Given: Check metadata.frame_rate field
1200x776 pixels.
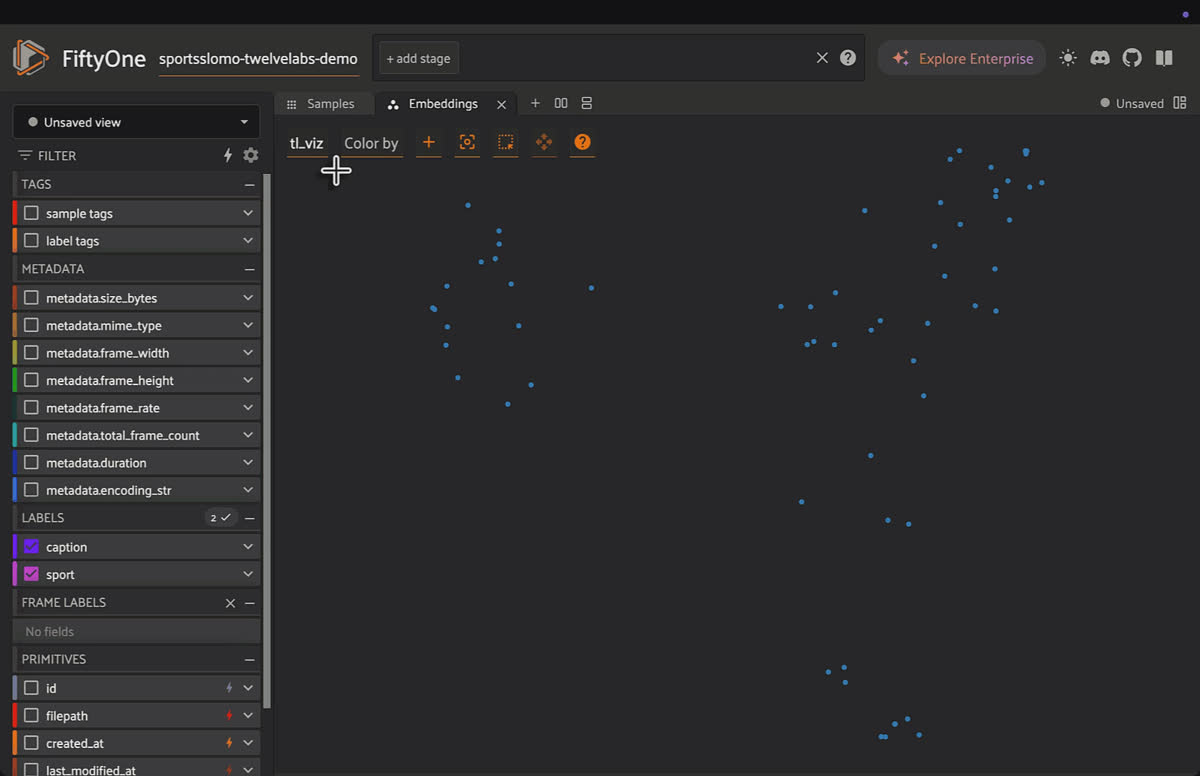Looking at the screenshot, I should coord(31,408).
